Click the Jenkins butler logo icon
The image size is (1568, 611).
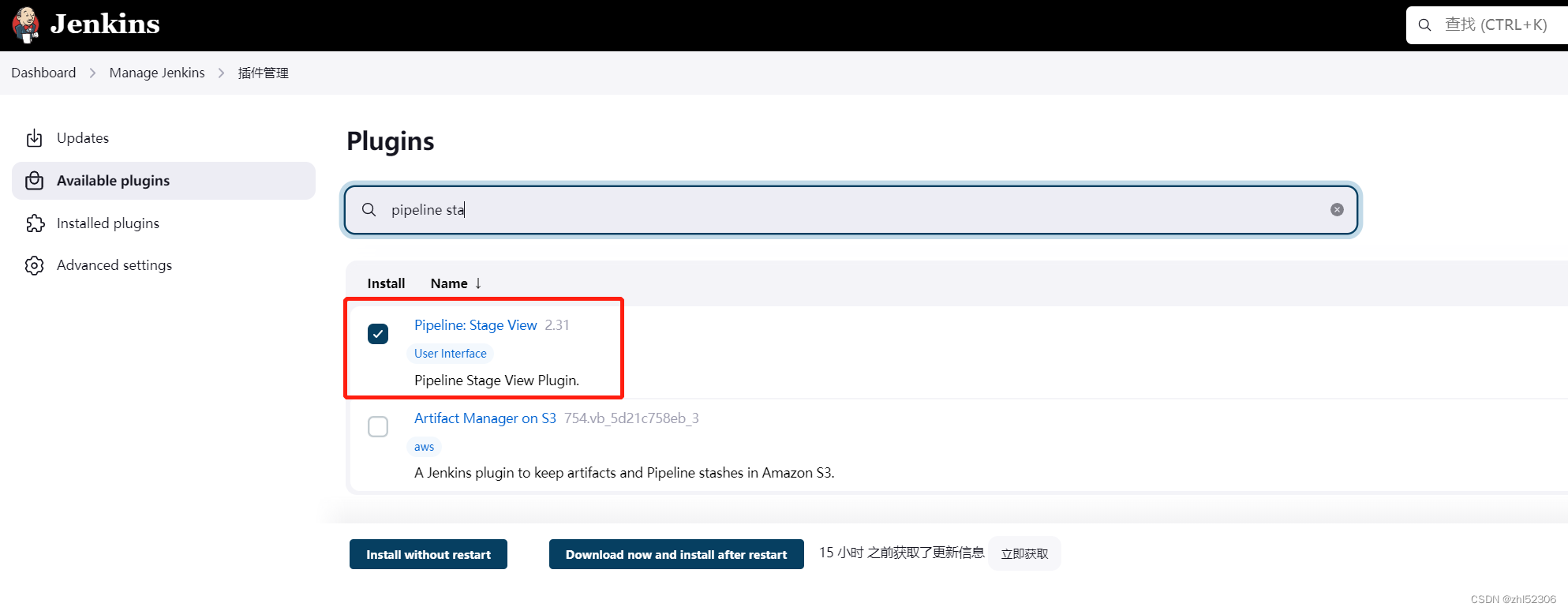pyautogui.click(x=26, y=24)
